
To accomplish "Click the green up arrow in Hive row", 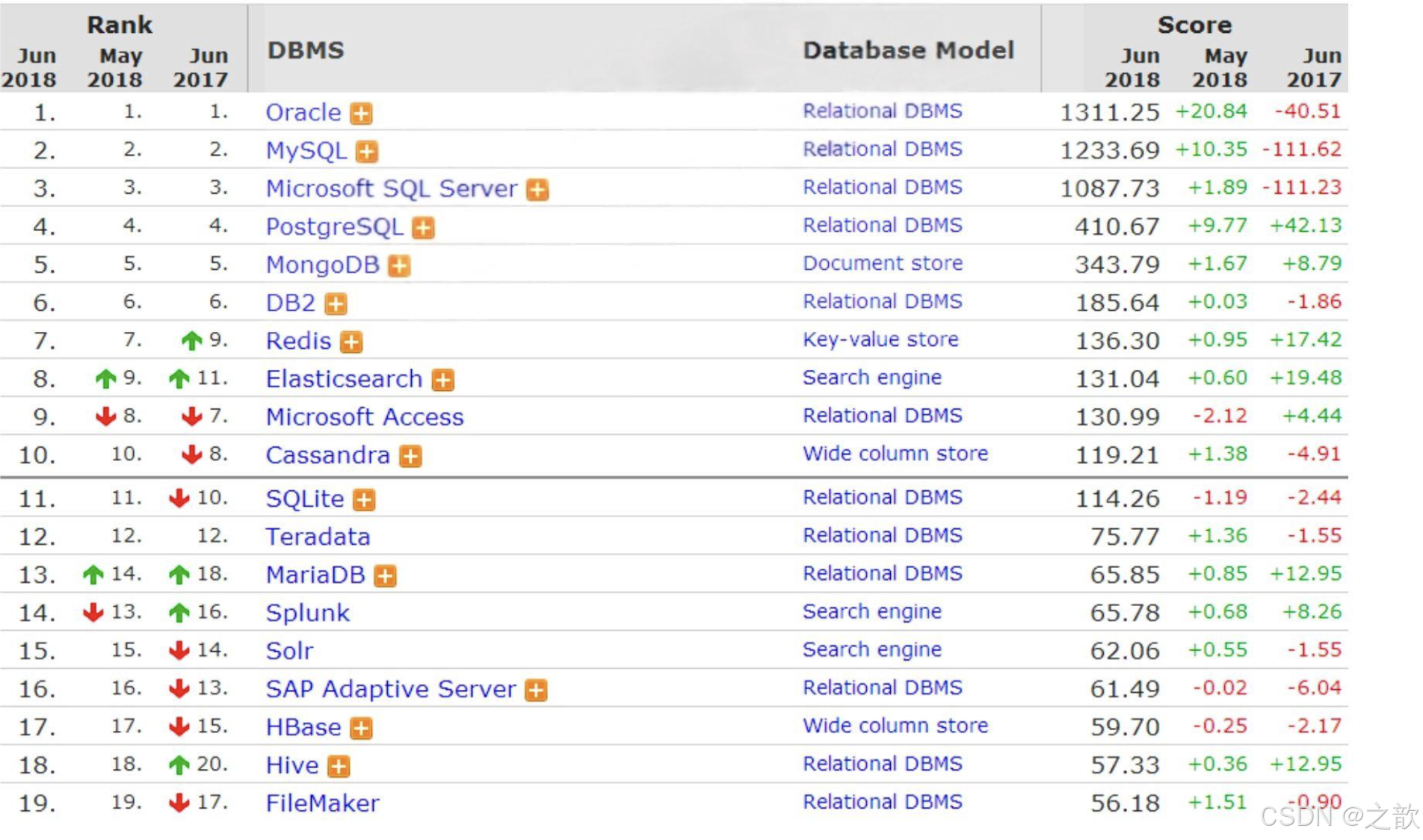I will [x=179, y=765].
